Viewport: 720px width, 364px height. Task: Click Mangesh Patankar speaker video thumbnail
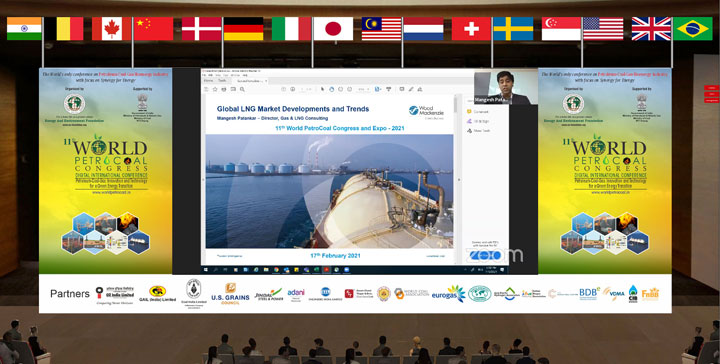[506, 88]
